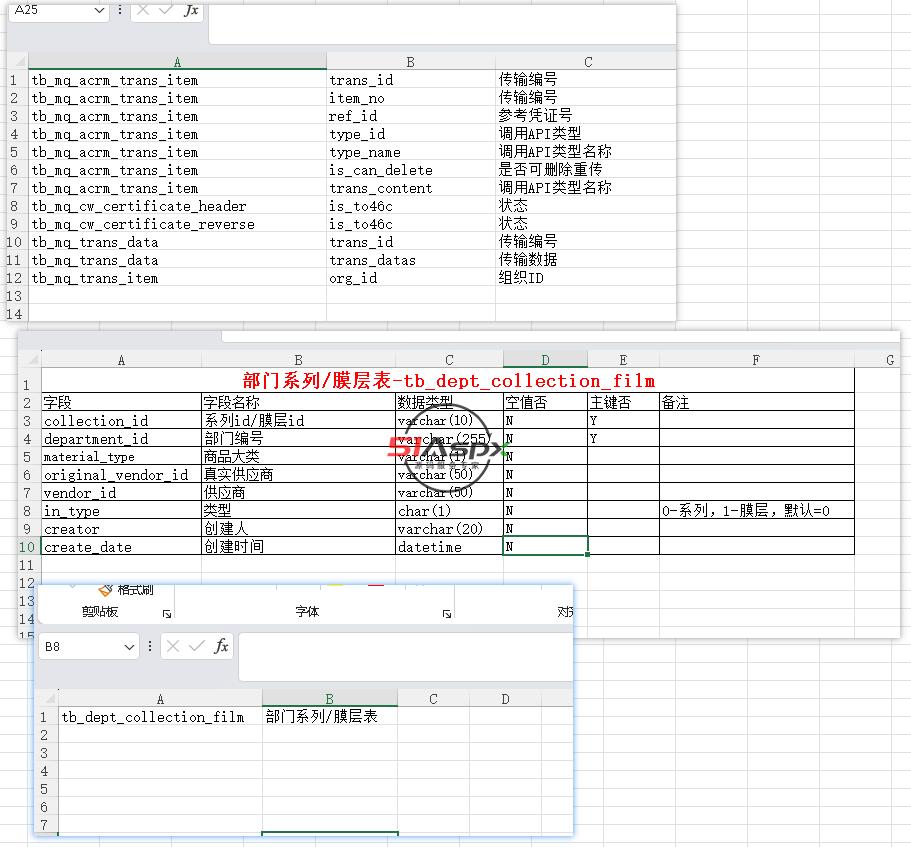911x847 pixels.
Task: Click the remark cell 0-系列, 1-膜层, 默认=0
Action: point(756,511)
